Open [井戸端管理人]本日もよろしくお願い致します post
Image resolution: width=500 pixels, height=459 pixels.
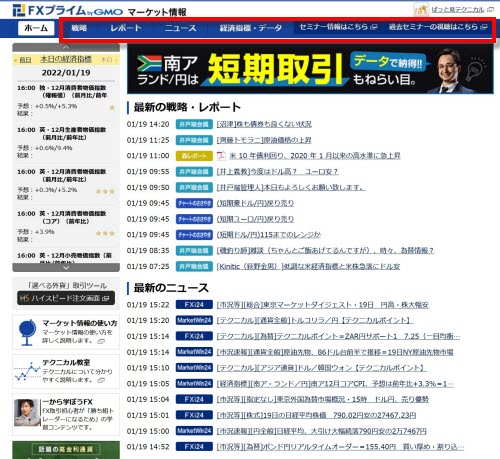(291, 187)
